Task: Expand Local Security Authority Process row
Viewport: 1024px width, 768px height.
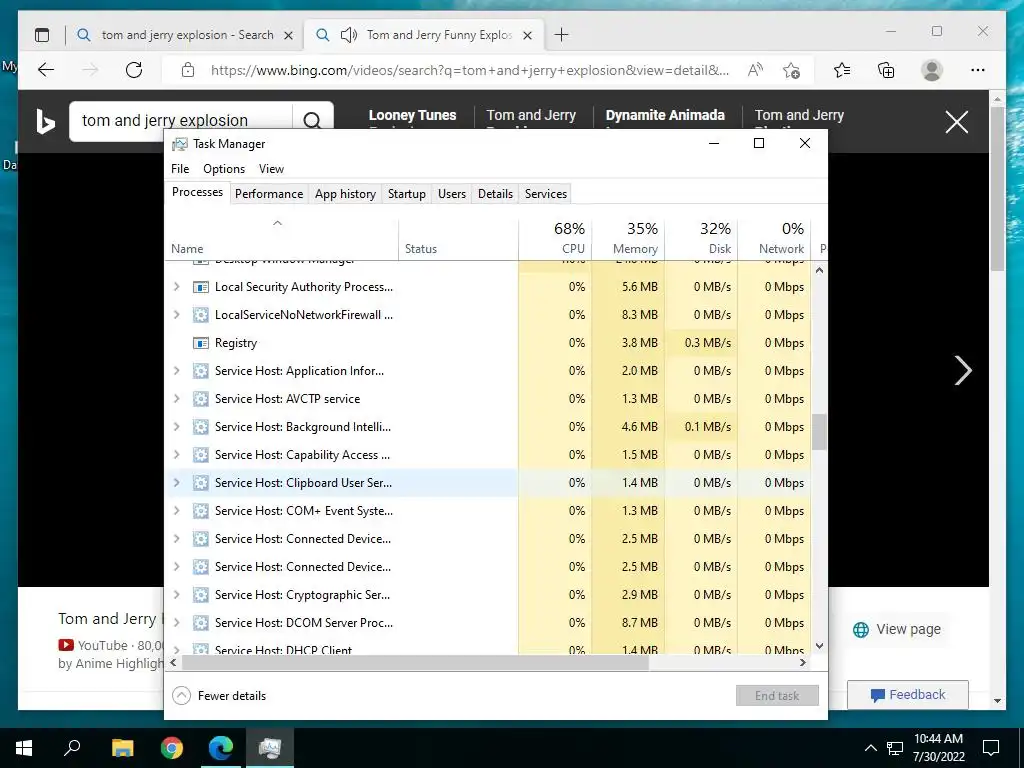Action: click(176, 287)
